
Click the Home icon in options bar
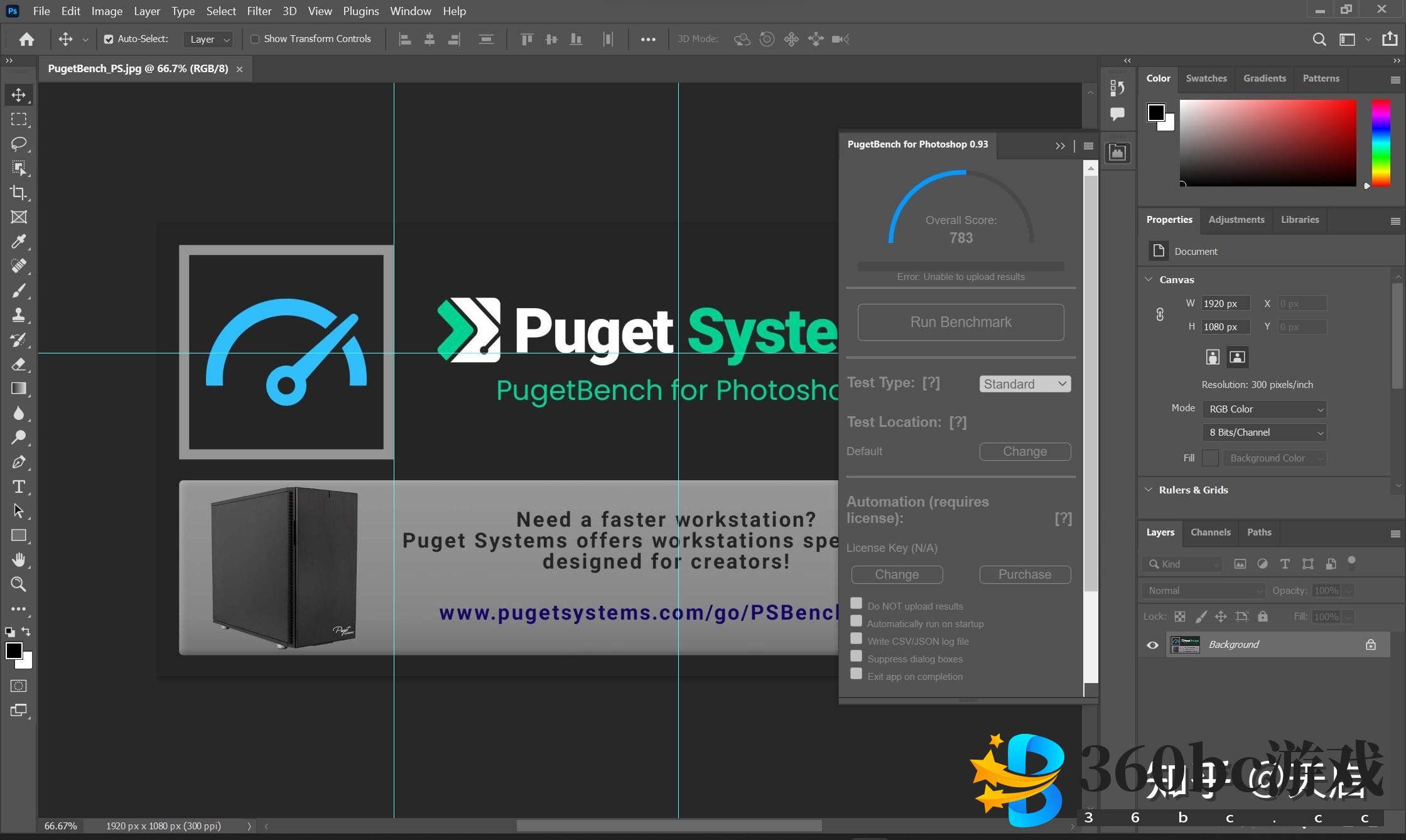pyautogui.click(x=26, y=39)
